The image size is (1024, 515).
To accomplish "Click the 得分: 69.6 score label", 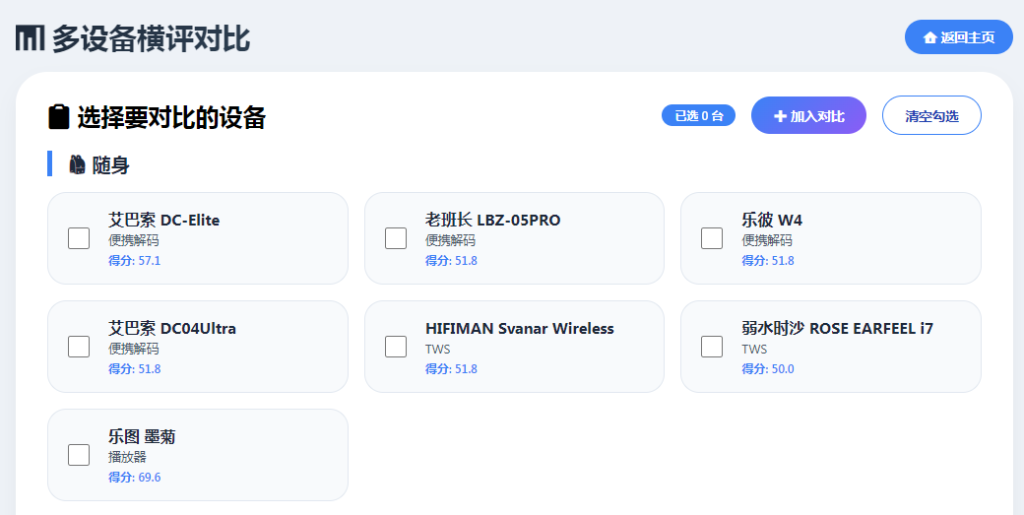I will (135, 477).
